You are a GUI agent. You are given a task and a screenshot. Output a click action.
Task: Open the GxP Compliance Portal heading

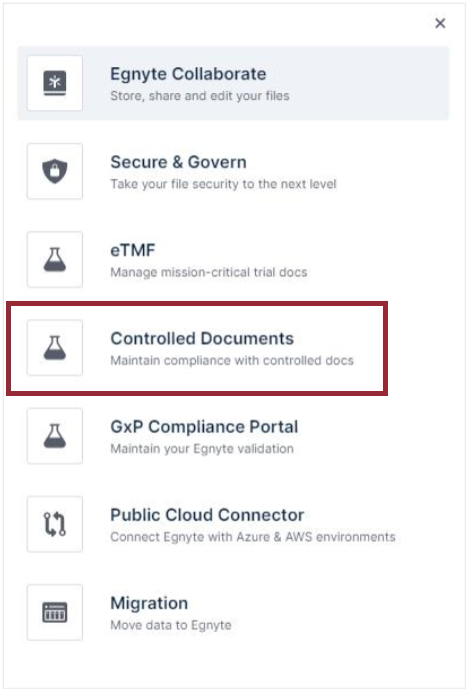tap(204, 427)
